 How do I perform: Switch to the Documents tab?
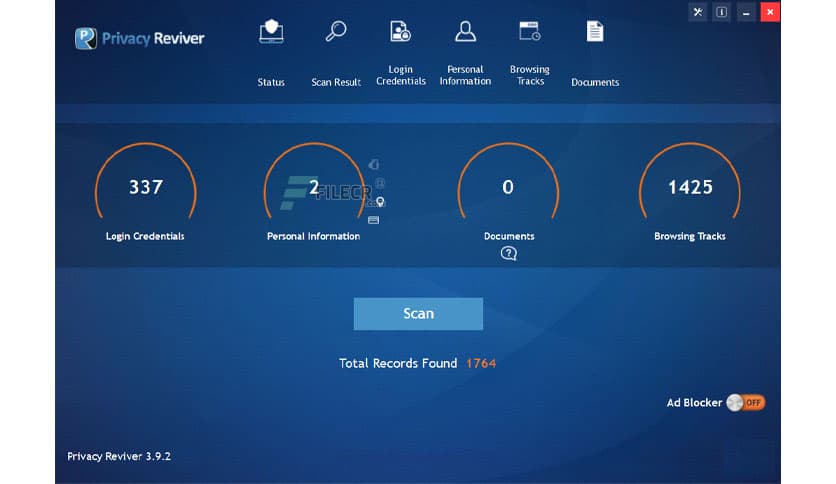(595, 53)
